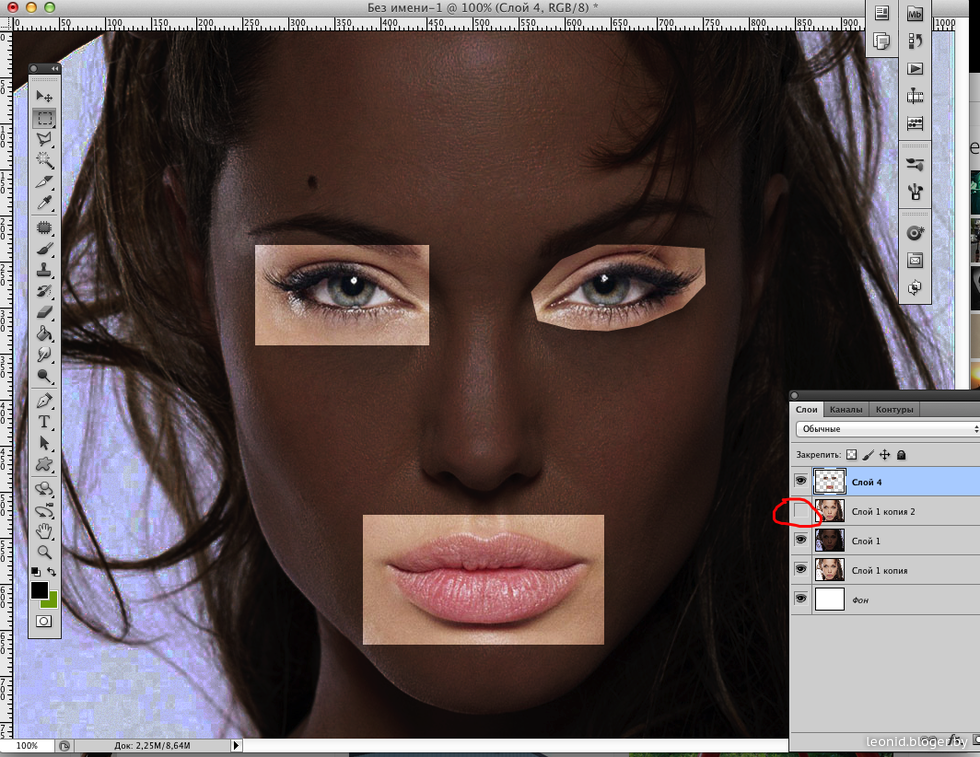This screenshot has width=980, height=757.
Task: Select the Pen tool
Action: (44, 401)
